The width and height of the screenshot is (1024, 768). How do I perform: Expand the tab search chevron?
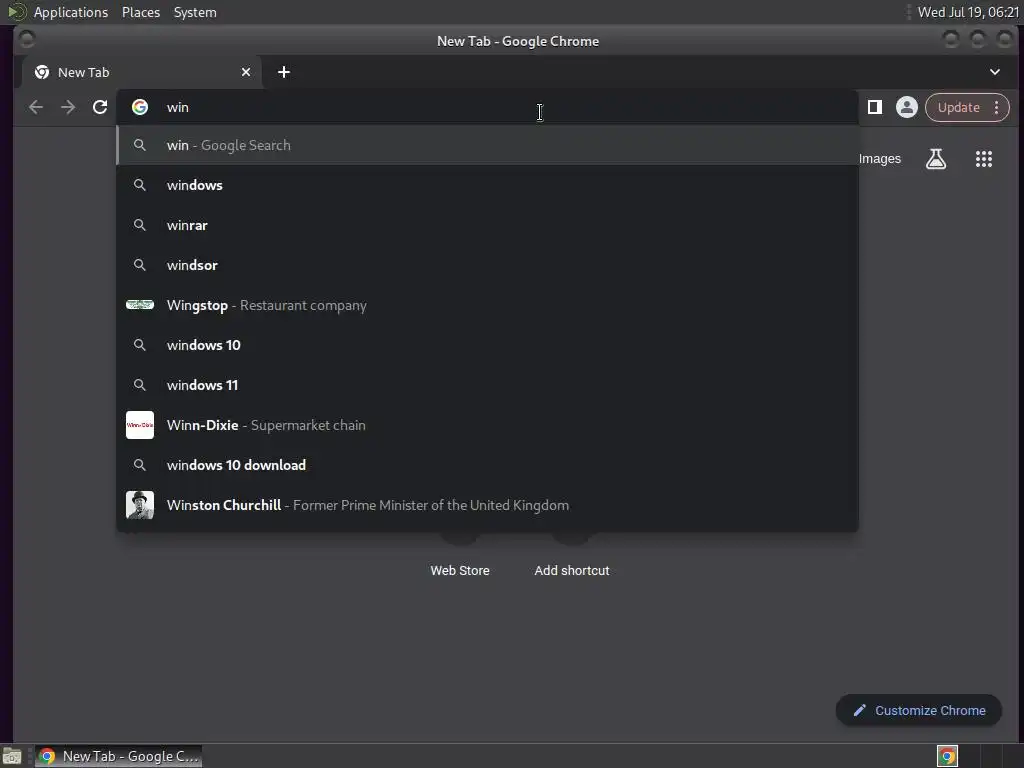(995, 72)
